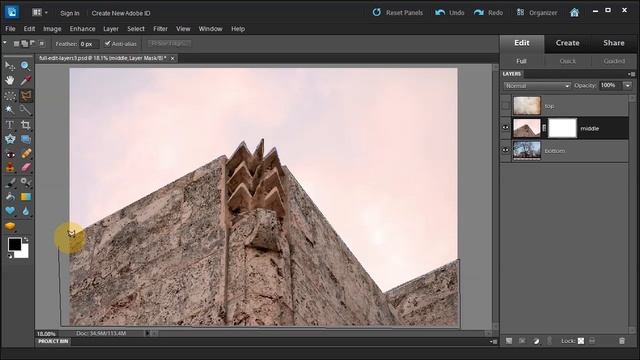640x360 pixels.
Task: Select the Straighten tool
Action: tap(25, 139)
